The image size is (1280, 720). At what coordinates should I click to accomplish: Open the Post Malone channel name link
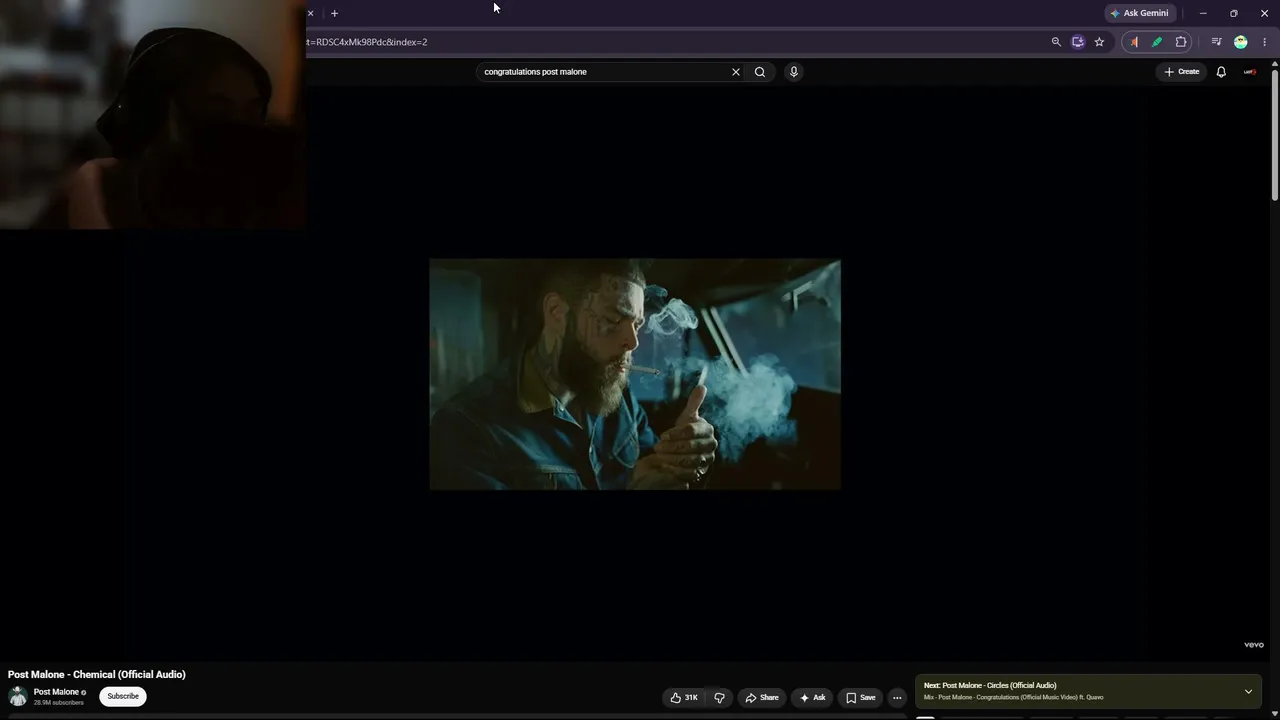coord(56,692)
